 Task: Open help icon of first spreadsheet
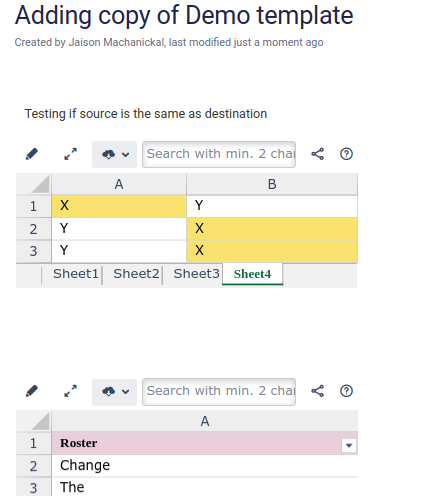[346, 154]
